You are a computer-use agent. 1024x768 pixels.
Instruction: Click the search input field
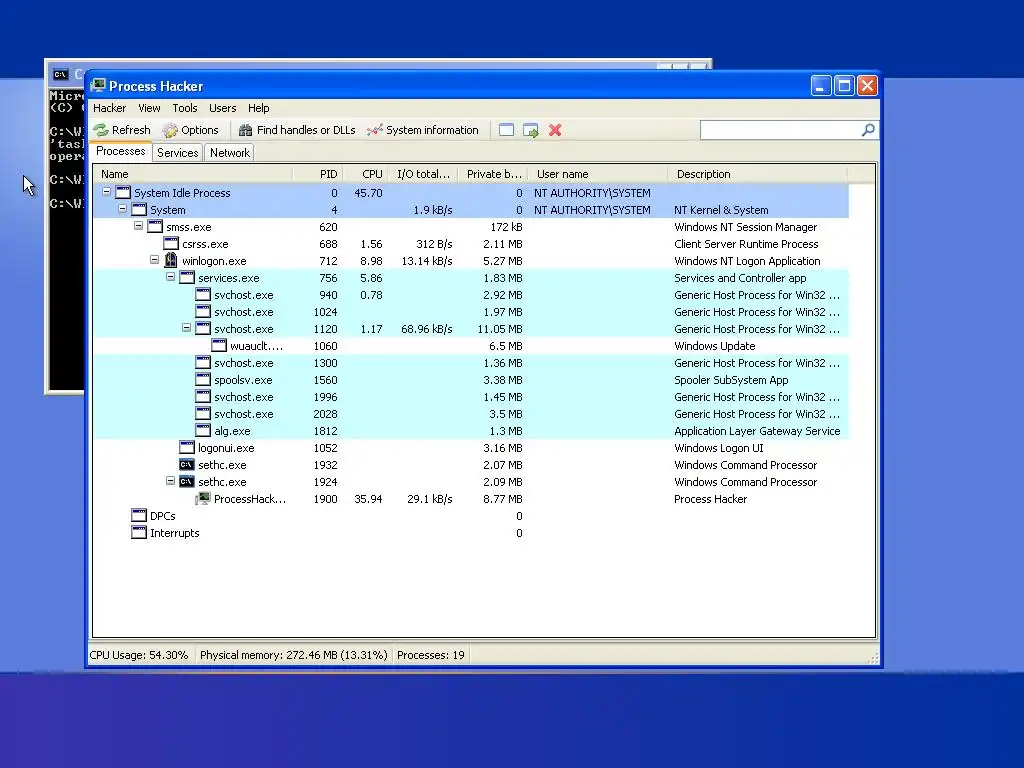tap(780, 130)
